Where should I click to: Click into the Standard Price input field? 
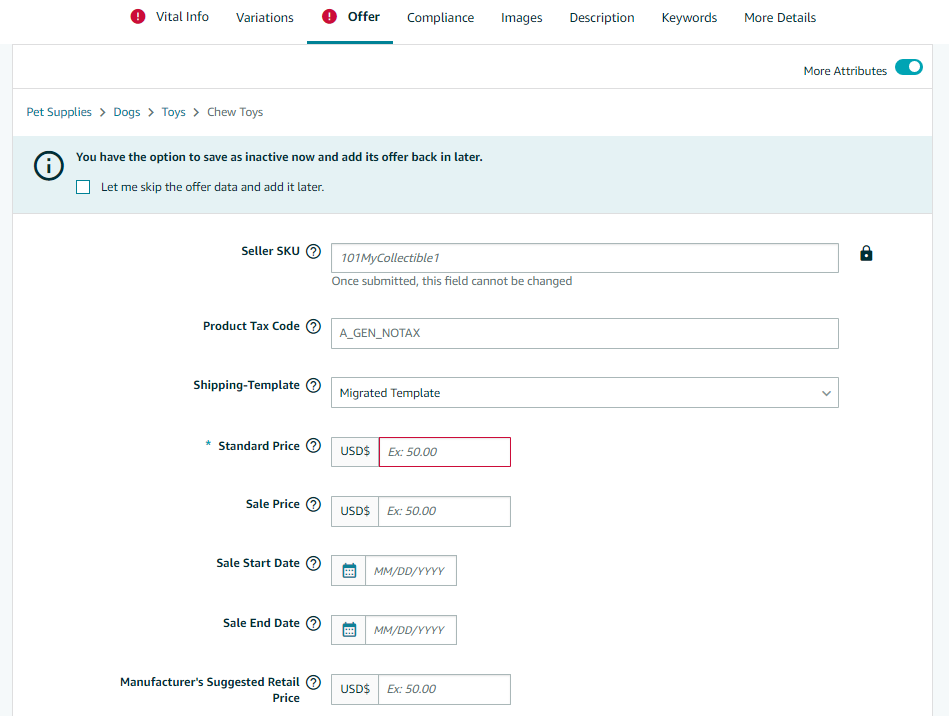click(x=444, y=452)
